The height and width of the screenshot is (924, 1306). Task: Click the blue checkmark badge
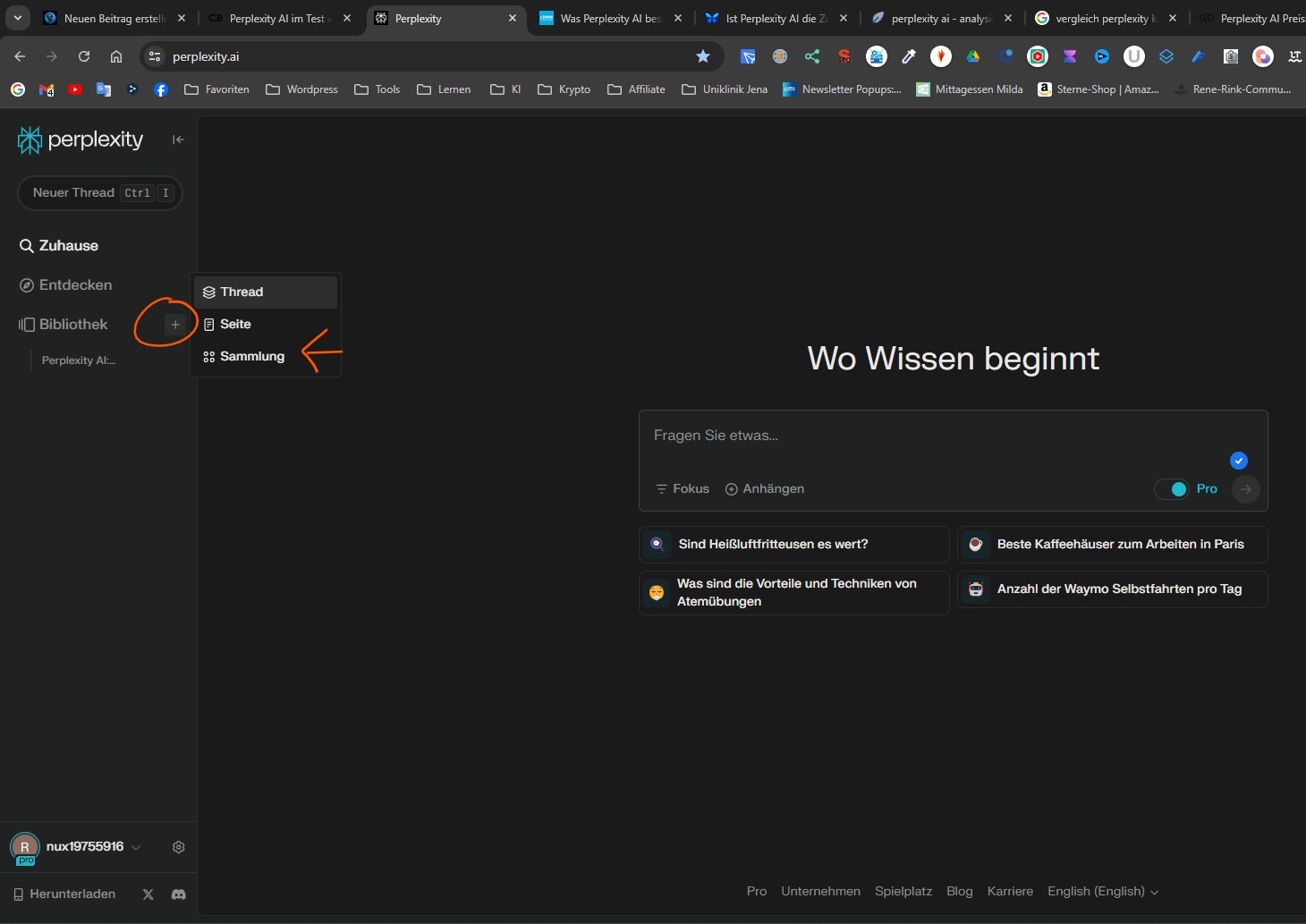click(x=1239, y=461)
